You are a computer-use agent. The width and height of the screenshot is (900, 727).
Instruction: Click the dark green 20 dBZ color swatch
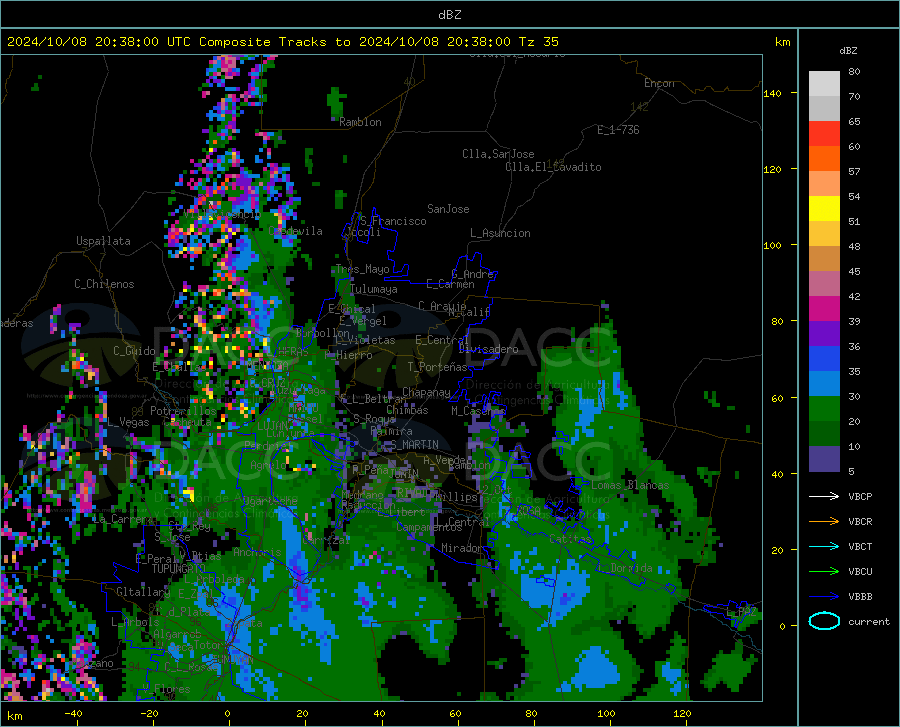(824, 434)
